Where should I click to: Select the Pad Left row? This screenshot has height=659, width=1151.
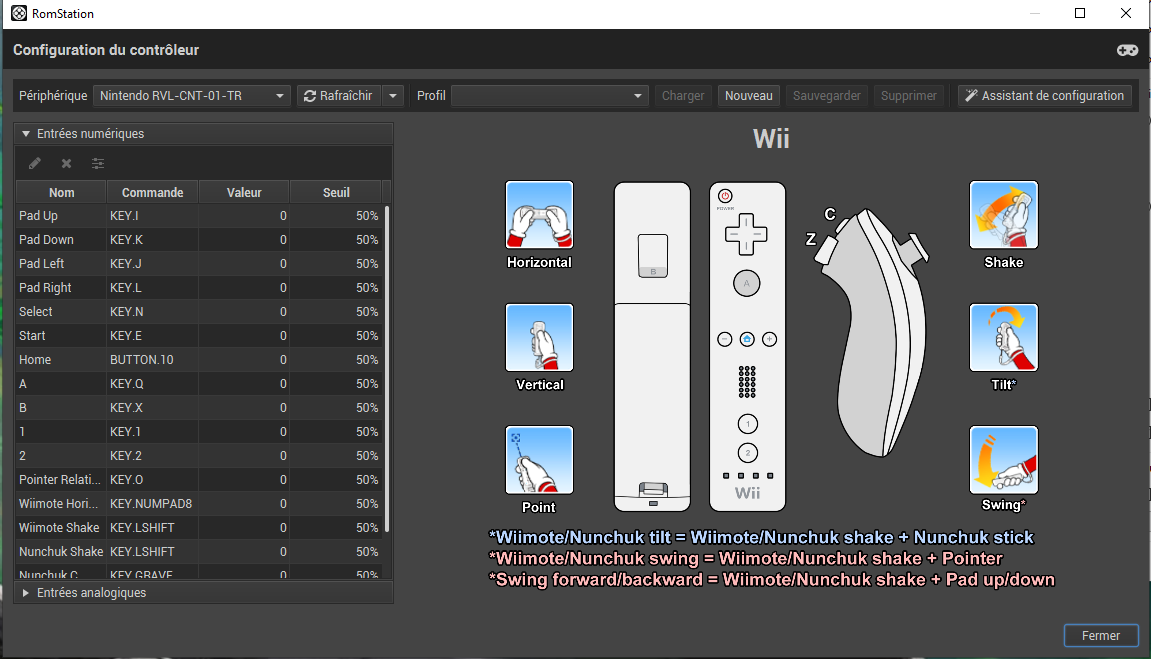pyautogui.click(x=199, y=263)
